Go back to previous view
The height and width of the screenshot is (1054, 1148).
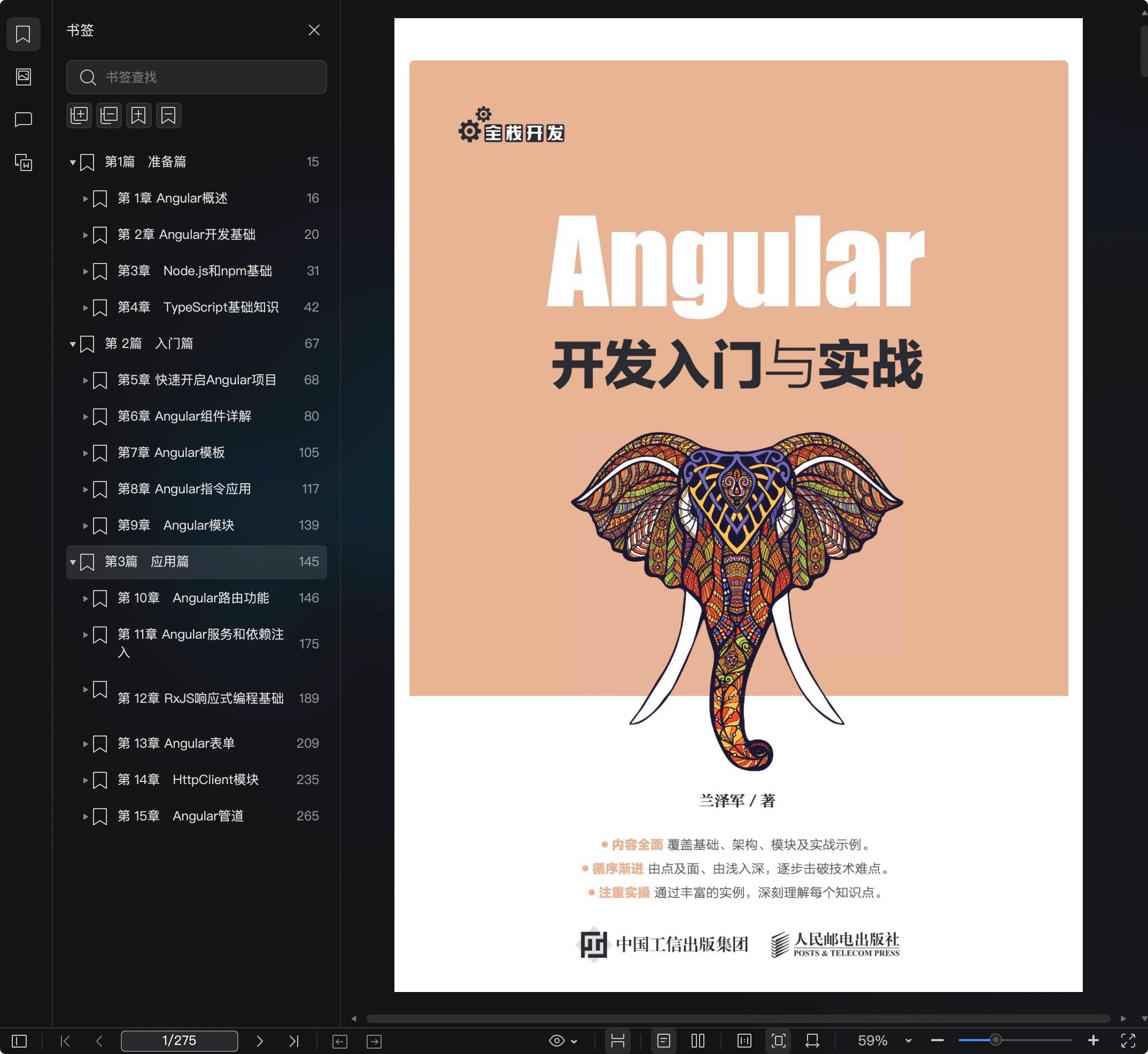tap(340, 1042)
